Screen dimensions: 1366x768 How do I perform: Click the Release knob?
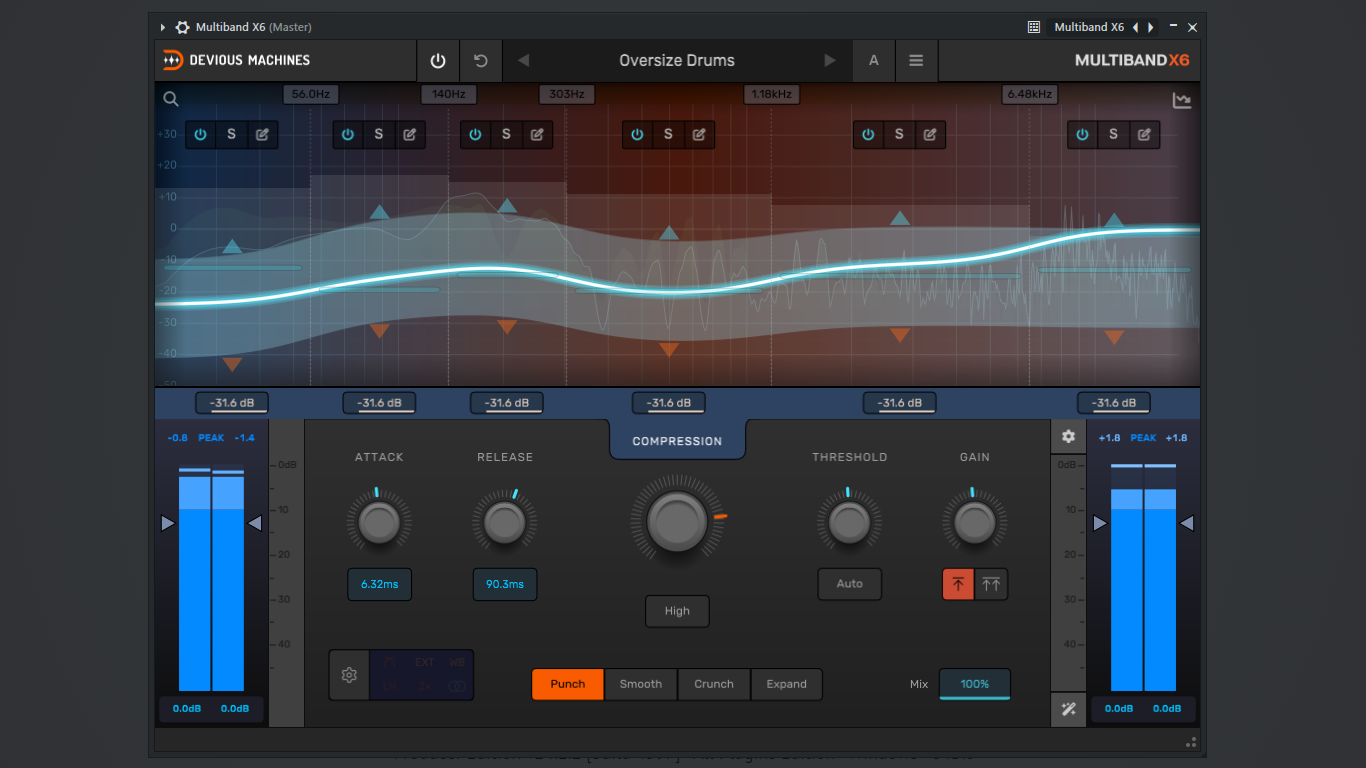[x=505, y=521]
